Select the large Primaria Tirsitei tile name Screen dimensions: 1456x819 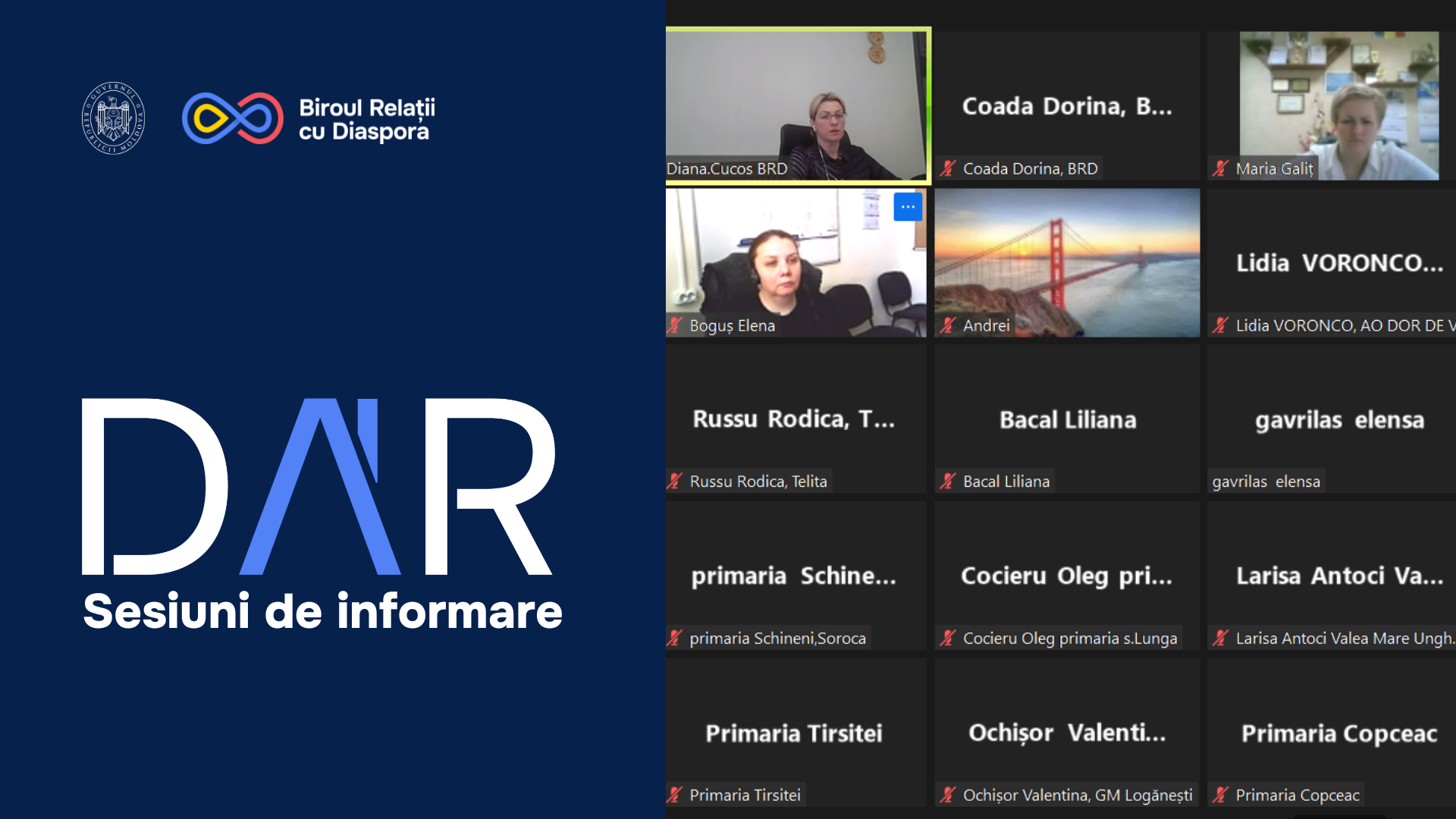click(794, 733)
